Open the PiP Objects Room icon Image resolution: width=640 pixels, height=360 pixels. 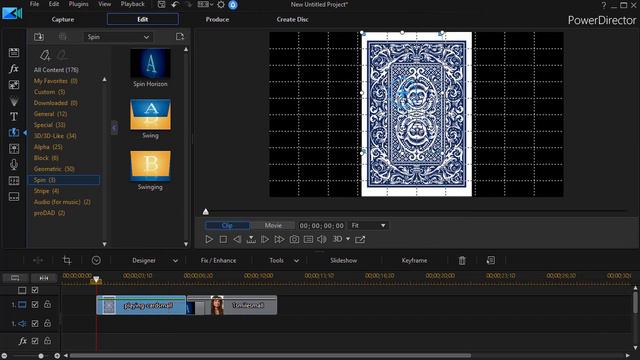coord(14,84)
